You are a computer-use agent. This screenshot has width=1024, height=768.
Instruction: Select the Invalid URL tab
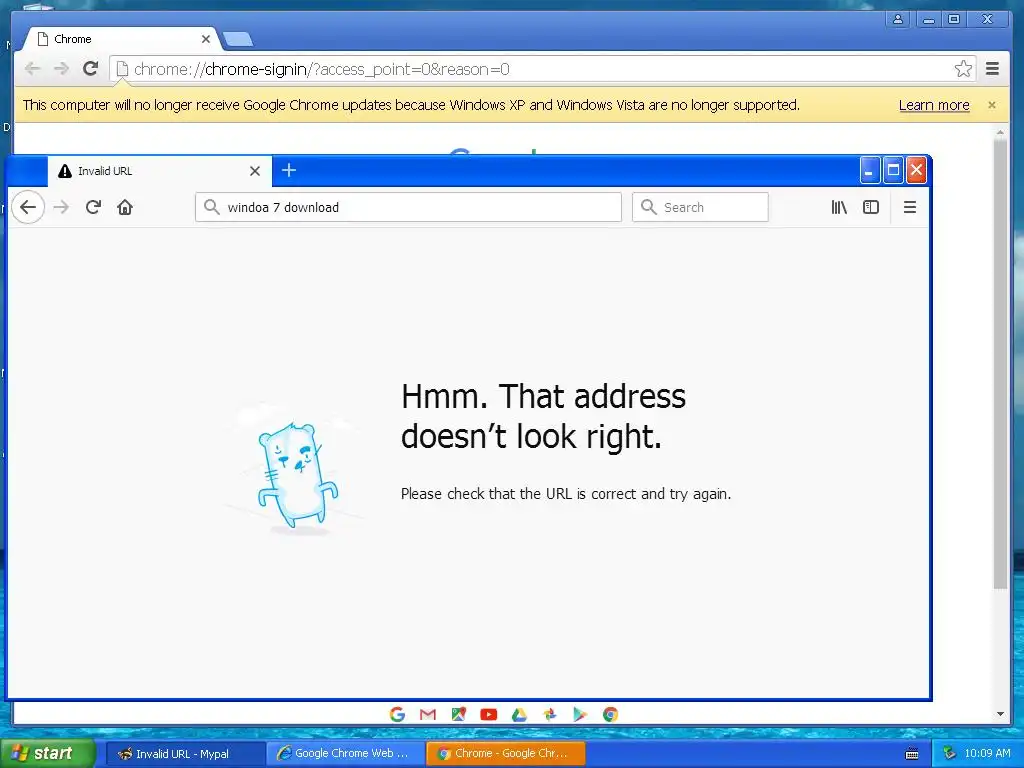pos(159,171)
